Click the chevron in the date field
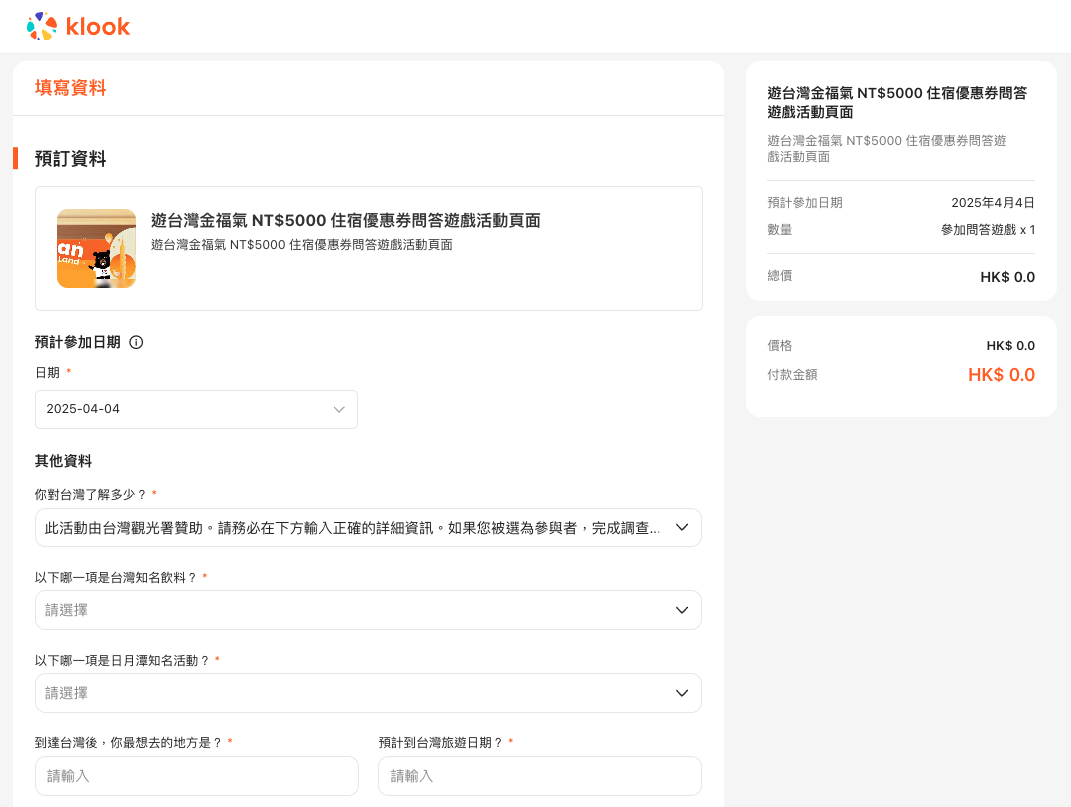The image size is (1071, 807). point(339,409)
